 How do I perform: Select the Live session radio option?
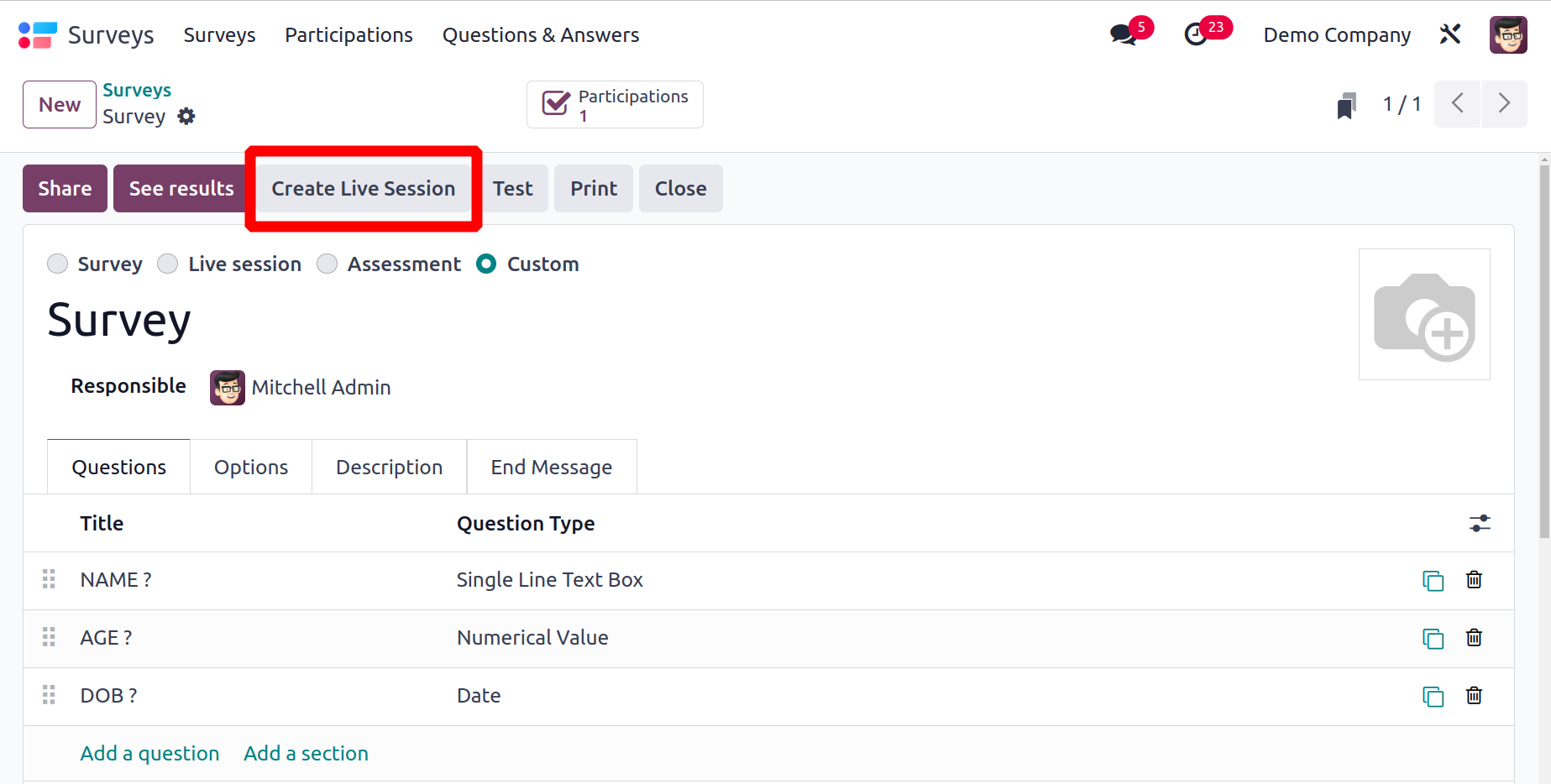click(x=168, y=264)
